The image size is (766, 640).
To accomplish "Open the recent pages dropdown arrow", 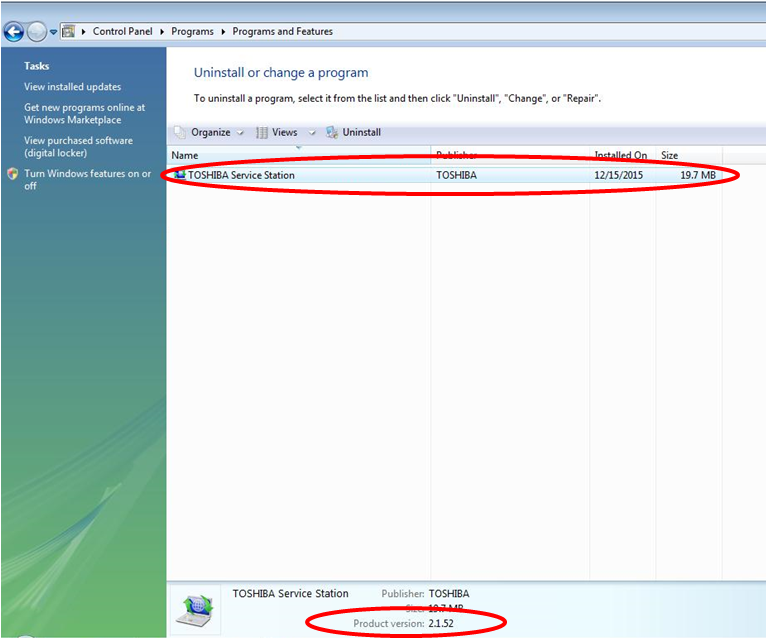I will click(53, 32).
